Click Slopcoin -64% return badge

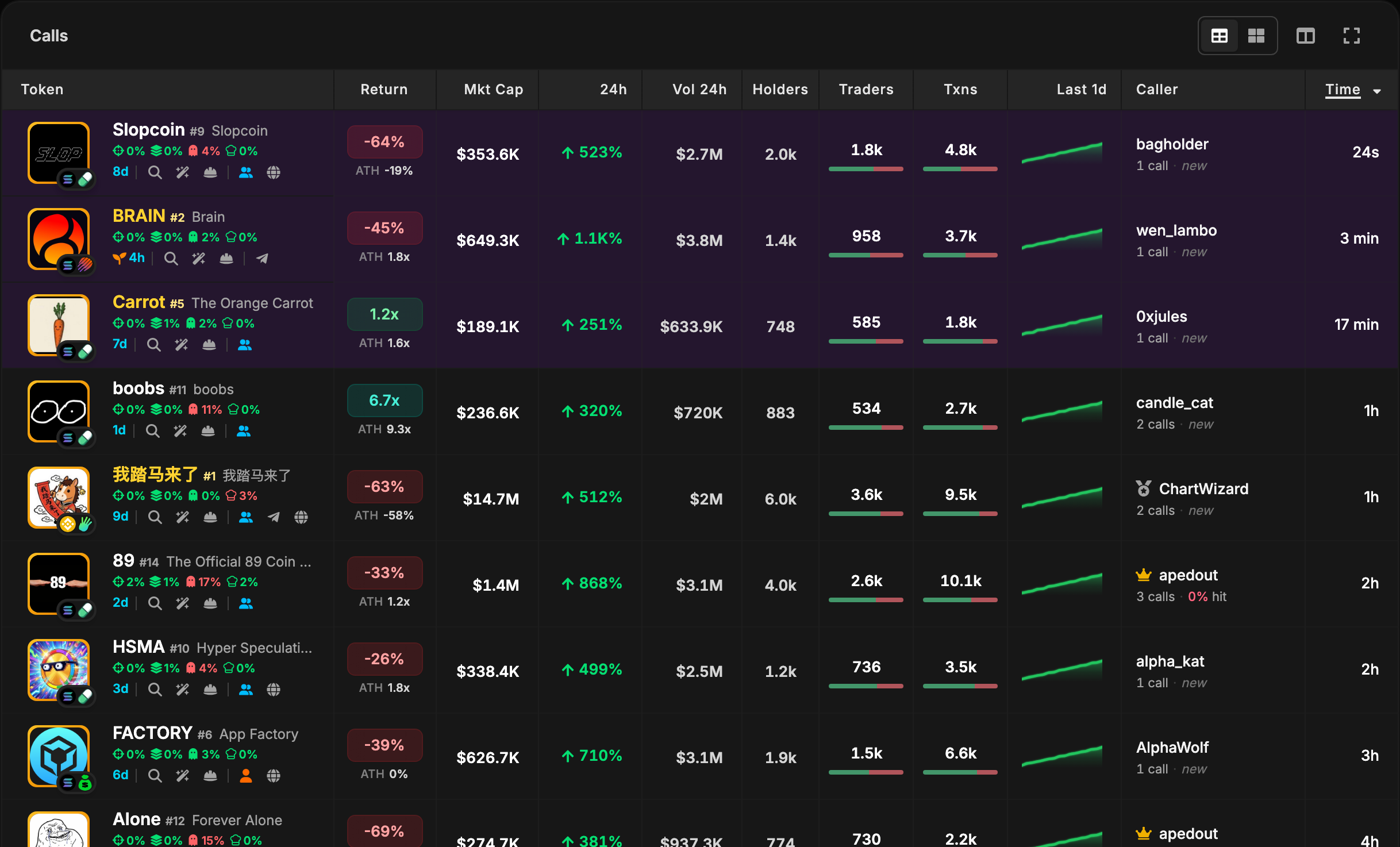[x=384, y=142]
